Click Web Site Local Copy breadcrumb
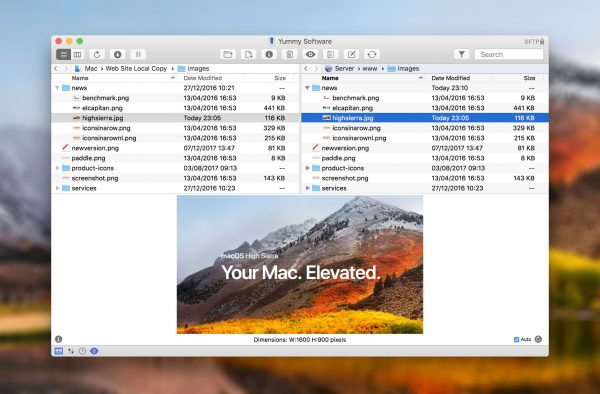600x394 pixels. pyautogui.click(x=136, y=68)
